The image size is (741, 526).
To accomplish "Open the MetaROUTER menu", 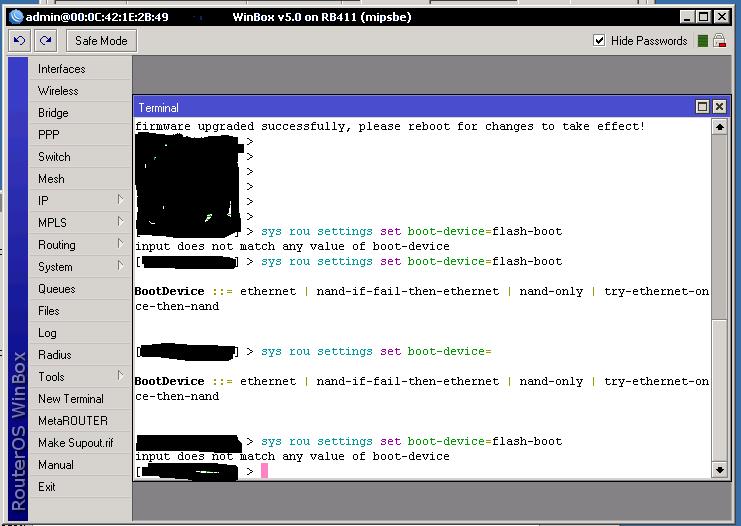I will [x=80, y=421].
